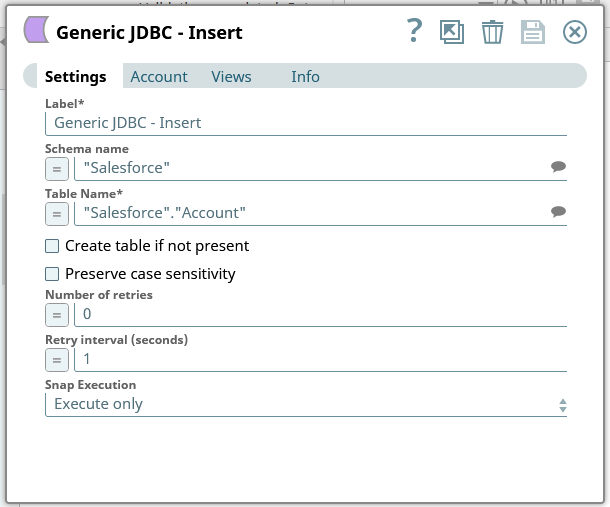The image size is (610, 507).
Task: Delete the snap using the trash icon
Action: point(492,32)
